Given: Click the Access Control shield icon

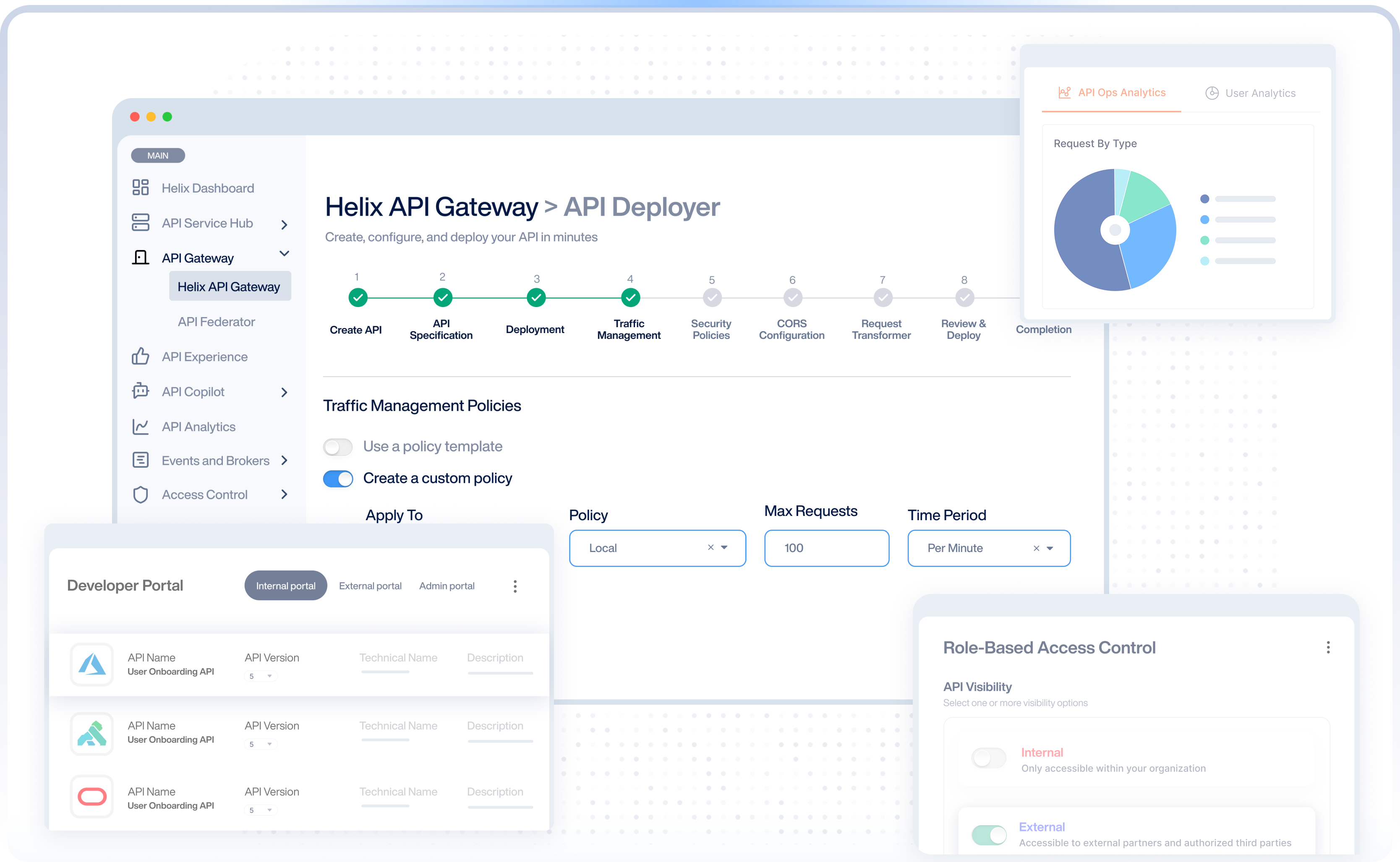Looking at the screenshot, I should tap(140, 494).
